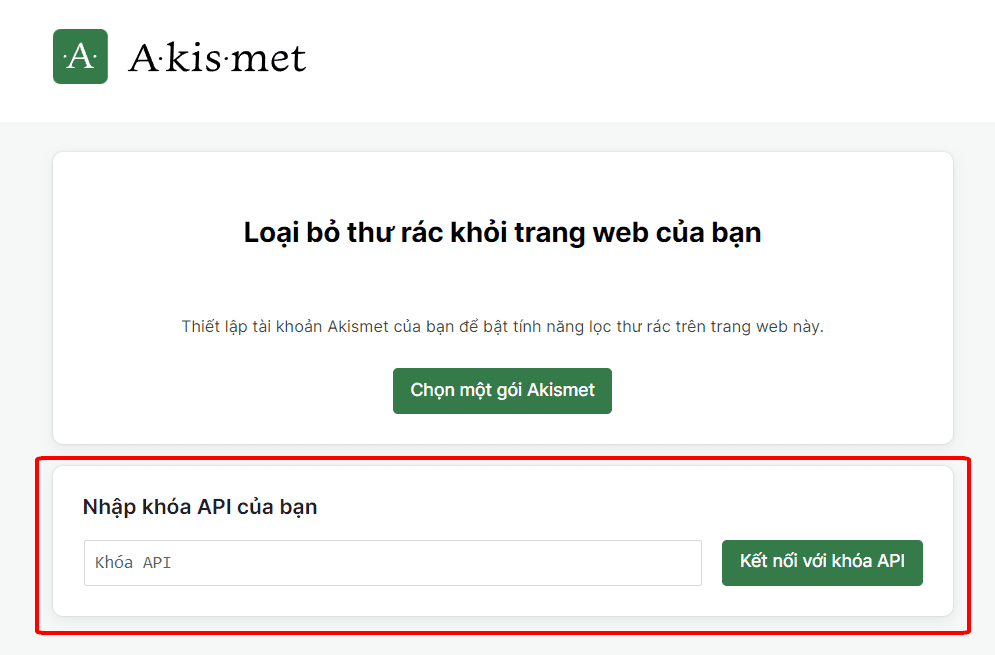Screen dimensions: 995x655
Task: Click the green Akismet logo icon
Action: [x=81, y=56]
